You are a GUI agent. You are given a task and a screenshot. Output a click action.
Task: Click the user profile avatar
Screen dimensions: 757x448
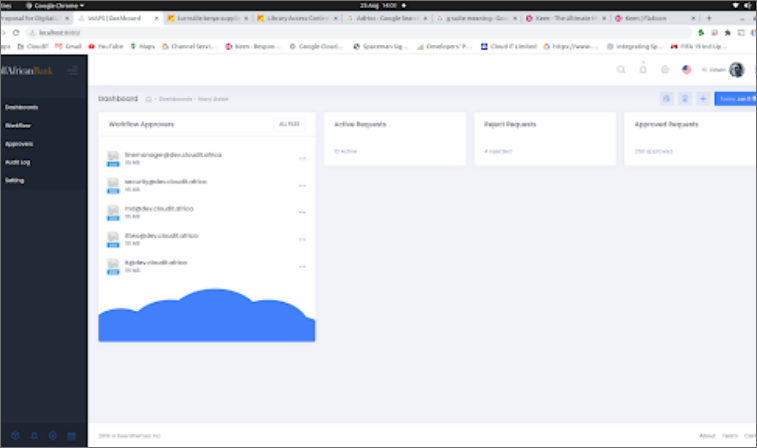[x=737, y=70]
